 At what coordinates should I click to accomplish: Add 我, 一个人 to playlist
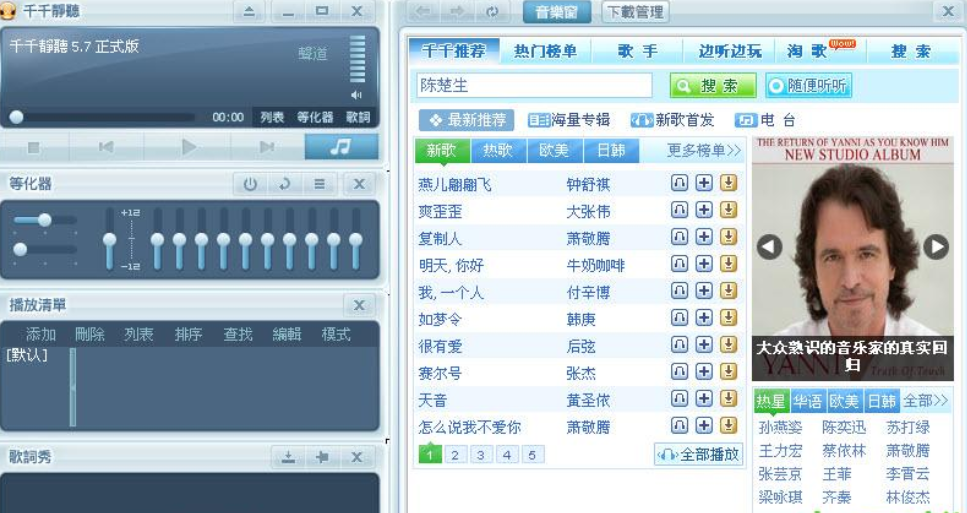tap(704, 290)
